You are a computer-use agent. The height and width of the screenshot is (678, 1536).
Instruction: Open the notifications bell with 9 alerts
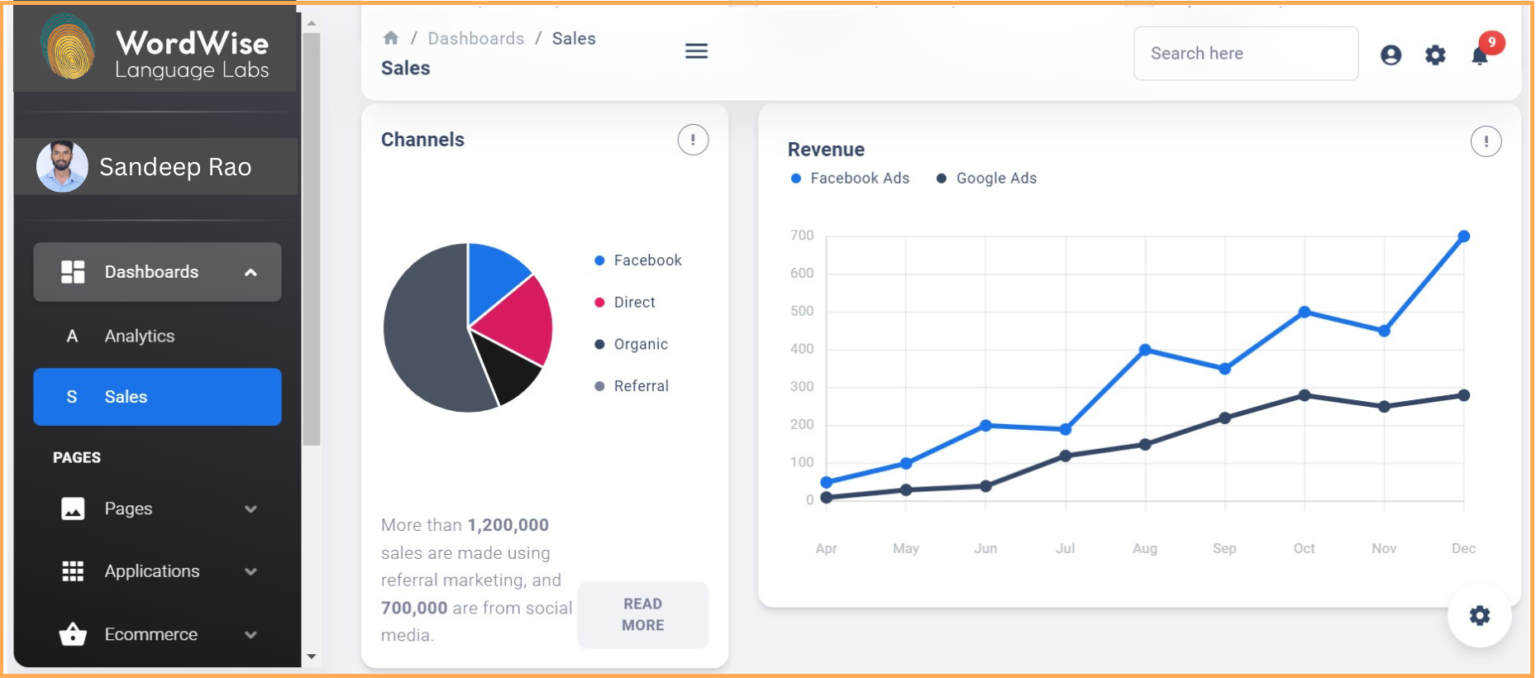pos(1480,55)
